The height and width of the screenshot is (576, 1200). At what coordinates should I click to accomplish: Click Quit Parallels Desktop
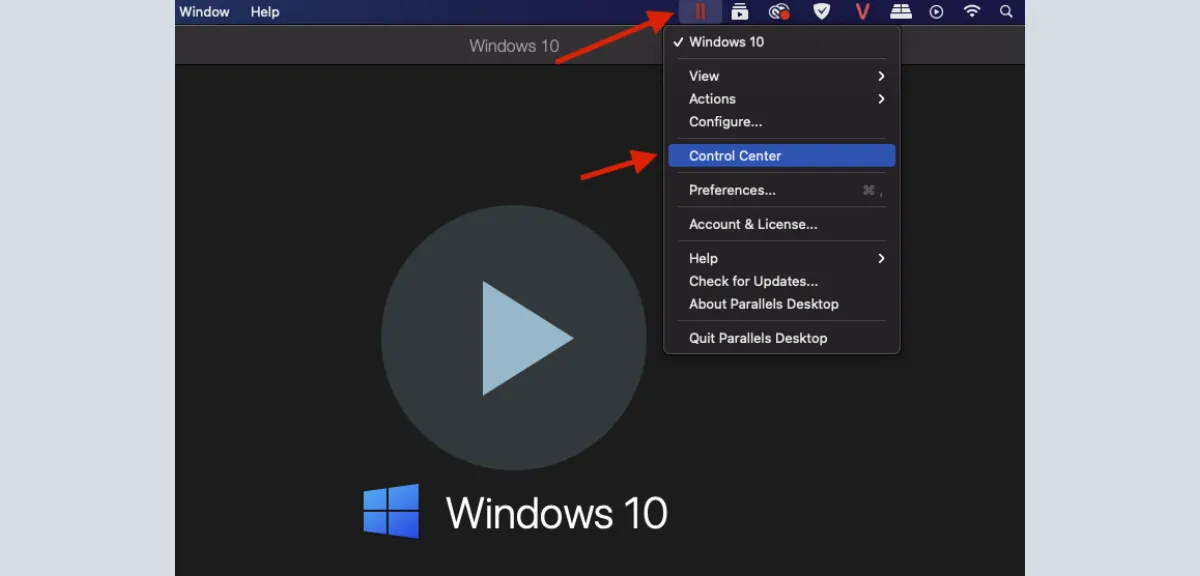(758, 338)
